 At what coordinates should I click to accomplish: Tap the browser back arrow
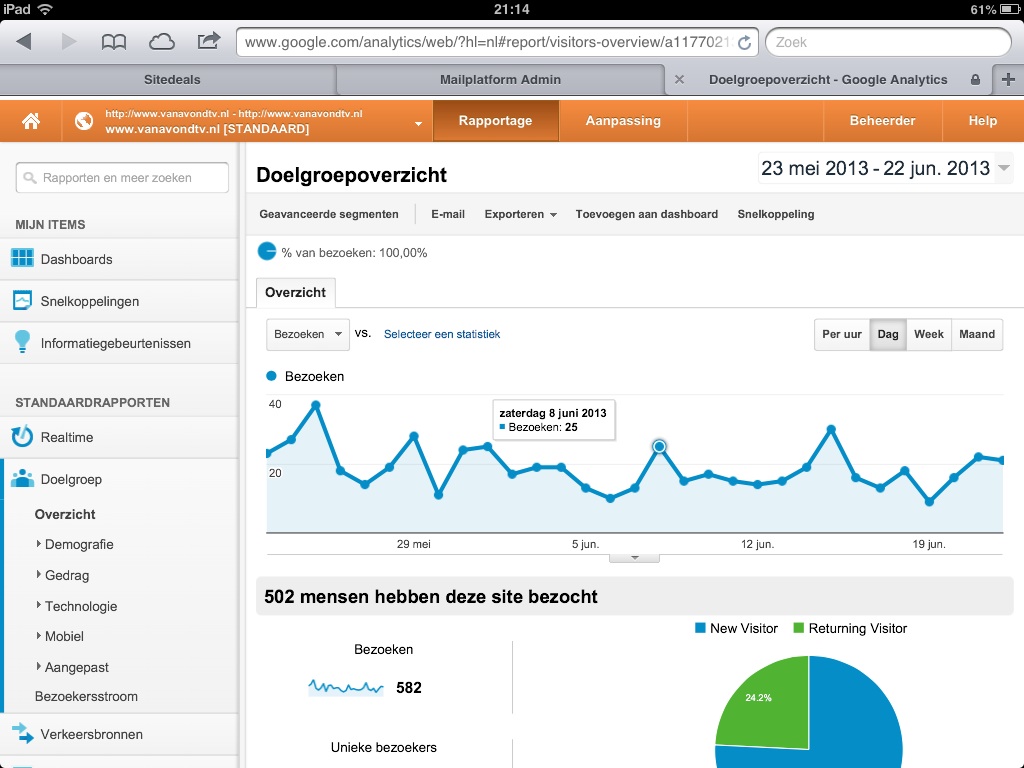24,42
